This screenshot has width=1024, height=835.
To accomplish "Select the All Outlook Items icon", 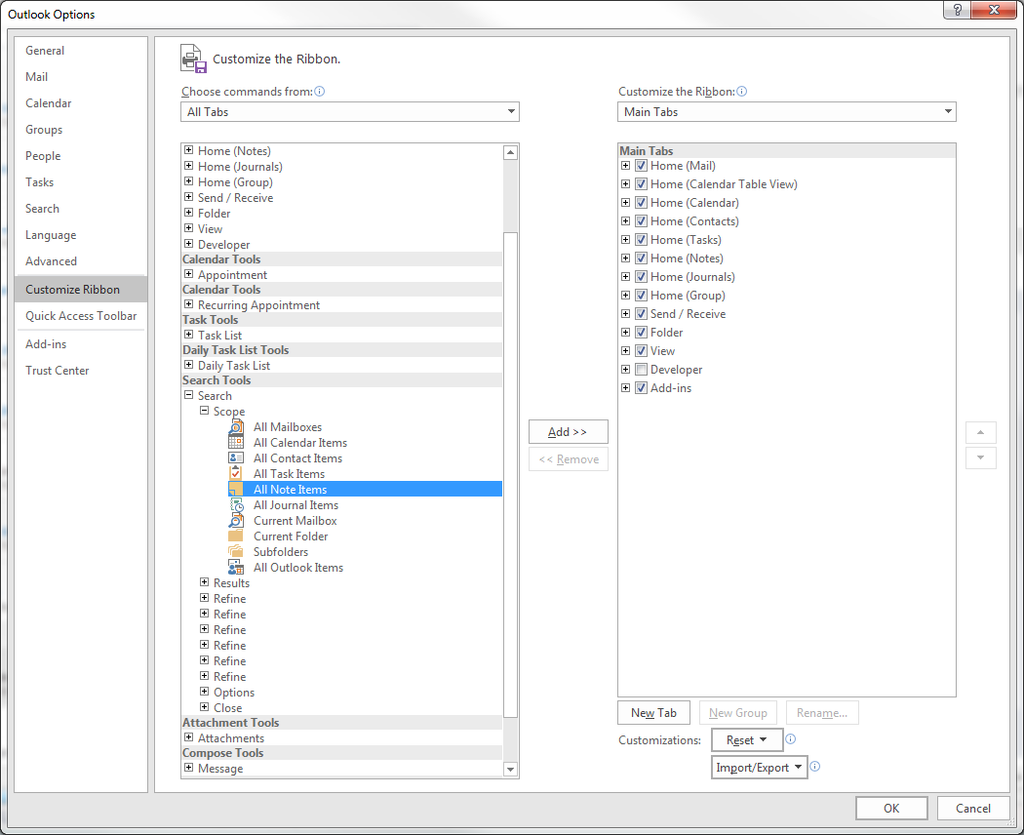I will (x=236, y=567).
